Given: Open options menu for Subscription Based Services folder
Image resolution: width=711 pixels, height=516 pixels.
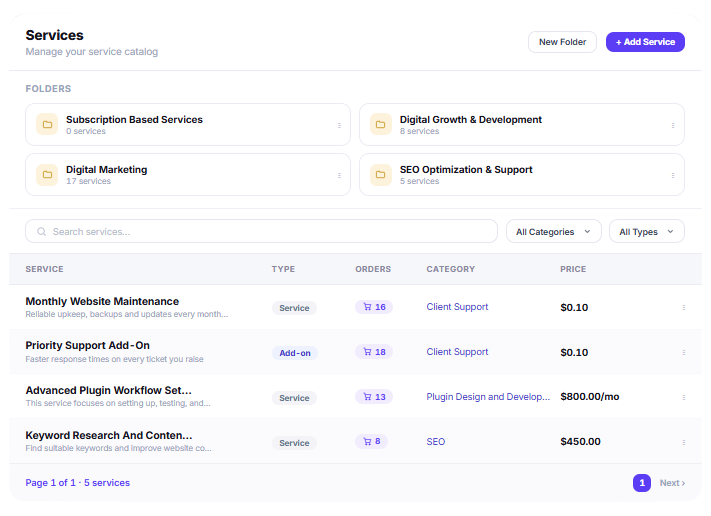Looking at the screenshot, I should [x=339, y=125].
